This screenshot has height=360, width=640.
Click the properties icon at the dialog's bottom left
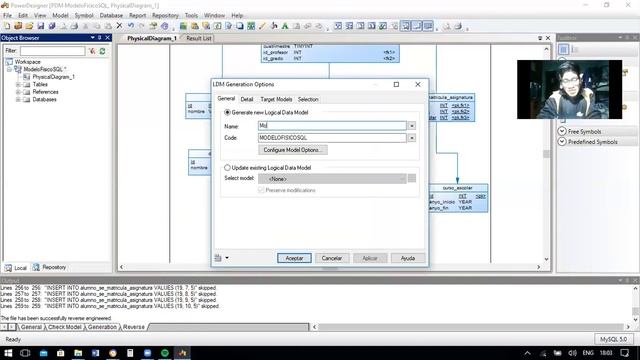pyautogui.click(x=218, y=258)
